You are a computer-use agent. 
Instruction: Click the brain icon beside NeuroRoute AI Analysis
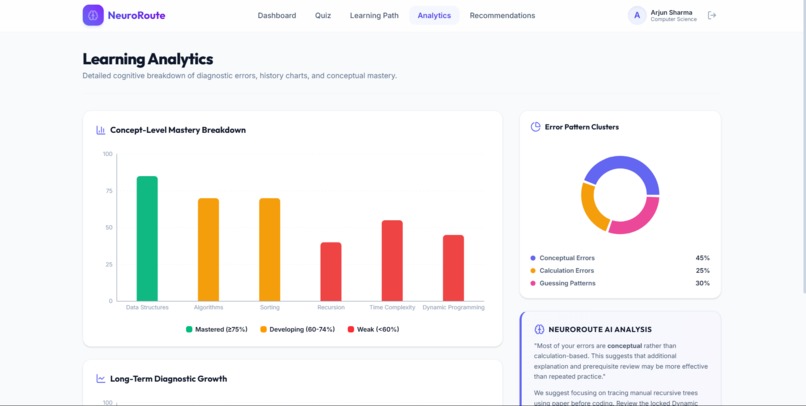tap(539, 329)
